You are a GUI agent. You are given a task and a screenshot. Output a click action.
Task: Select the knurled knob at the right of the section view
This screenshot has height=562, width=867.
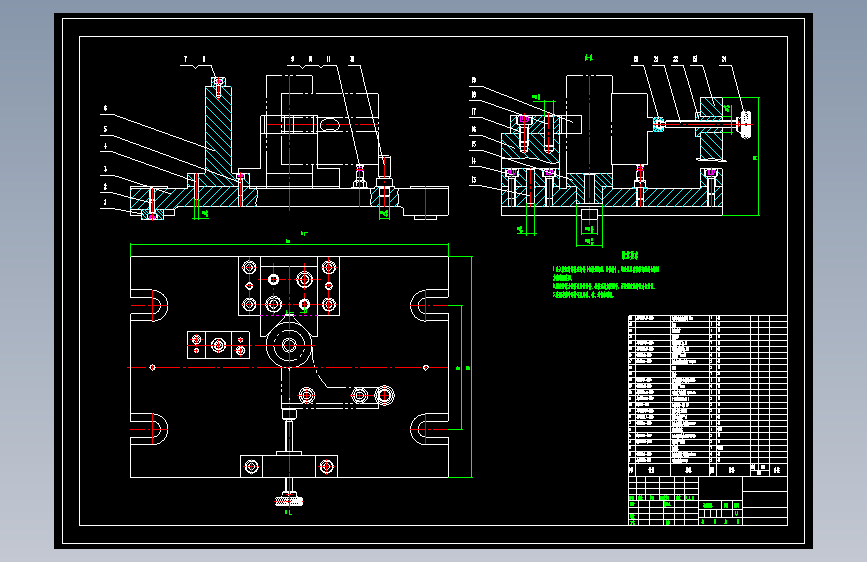pos(745,124)
